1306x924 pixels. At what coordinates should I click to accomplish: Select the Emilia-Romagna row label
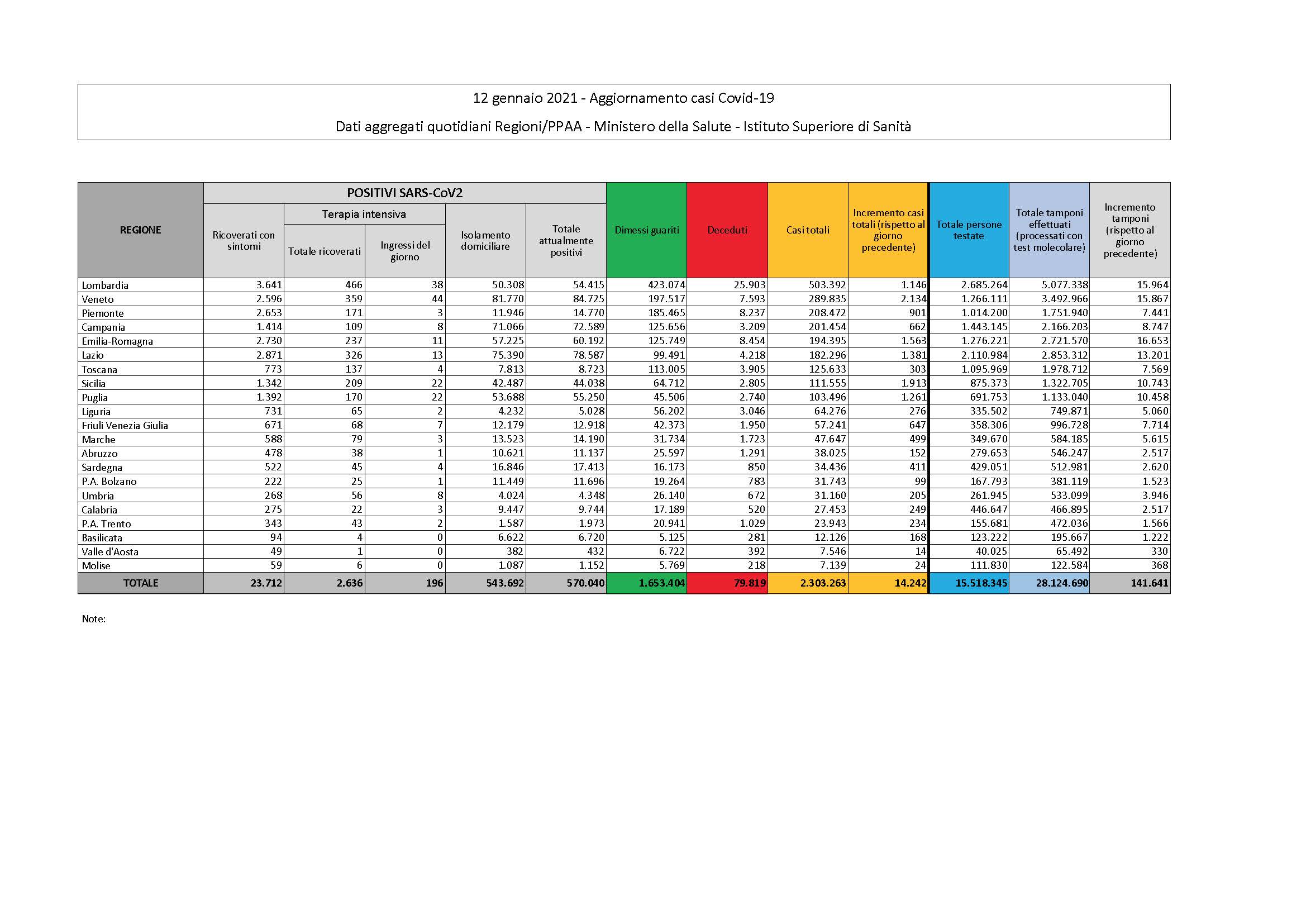tap(117, 341)
